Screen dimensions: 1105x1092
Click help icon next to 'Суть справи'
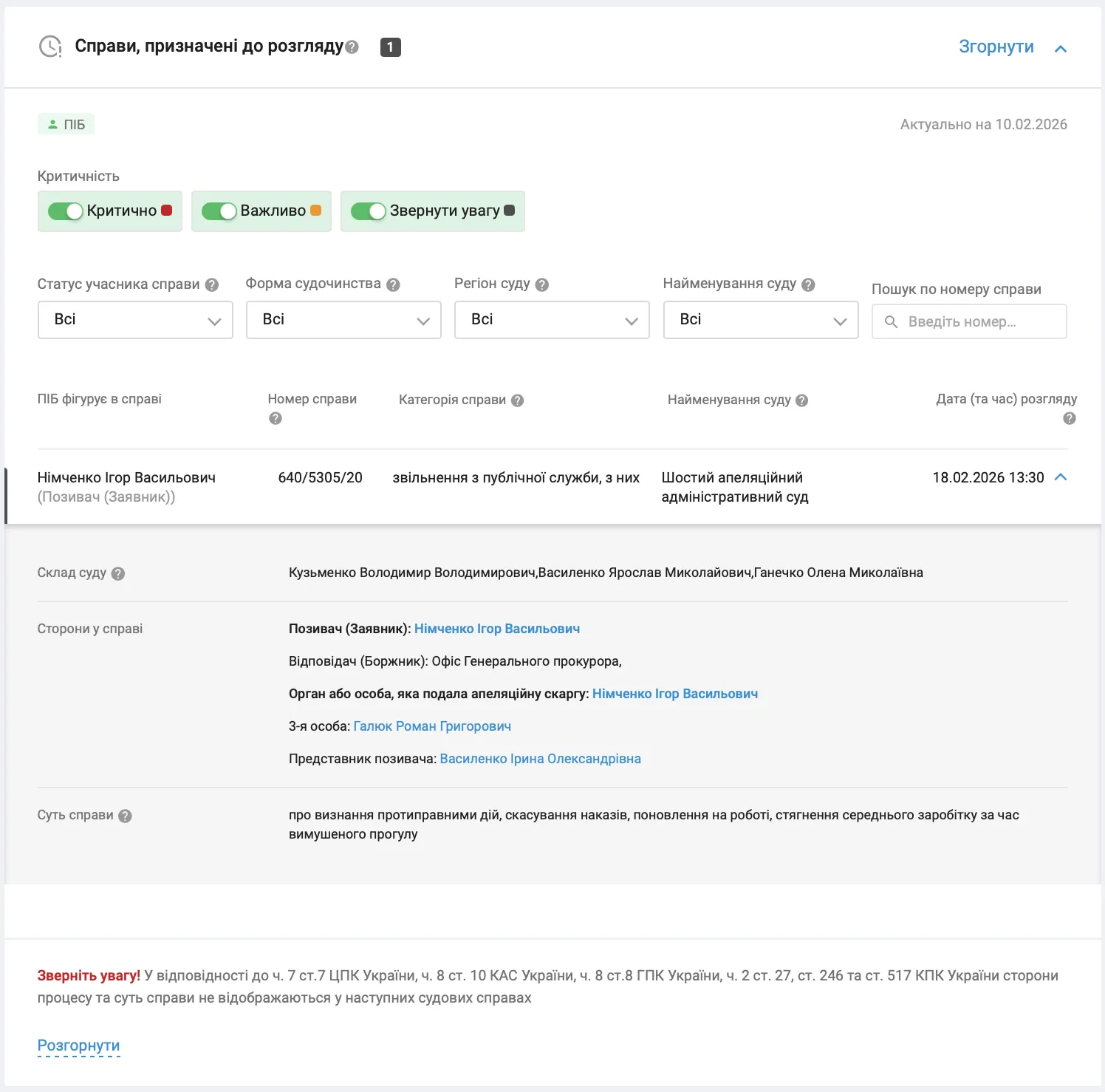[x=125, y=816]
